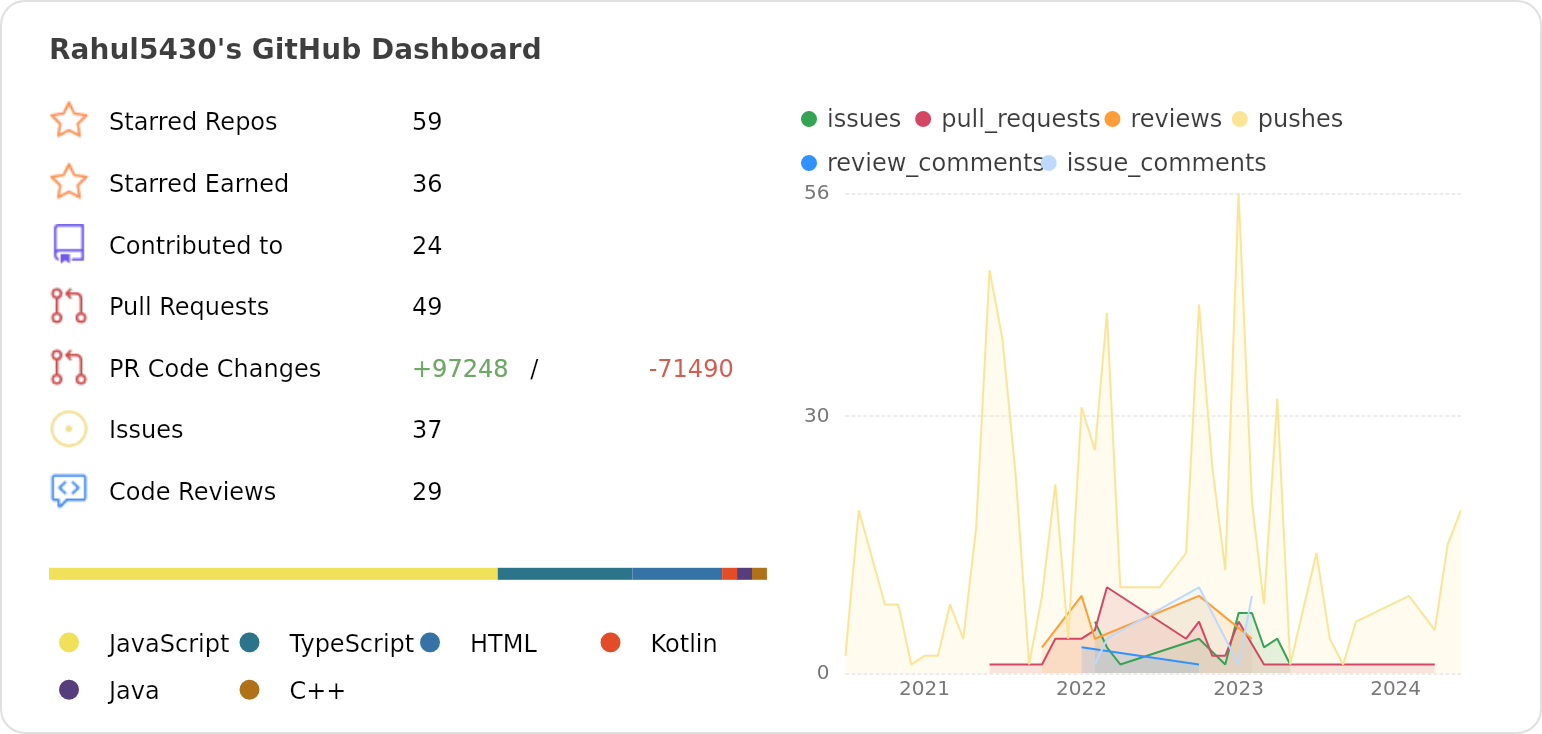The width and height of the screenshot is (1542, 734).
Task: Click the PR Code Changes icon
Action: pyautogui.click(x=69, y=367)
